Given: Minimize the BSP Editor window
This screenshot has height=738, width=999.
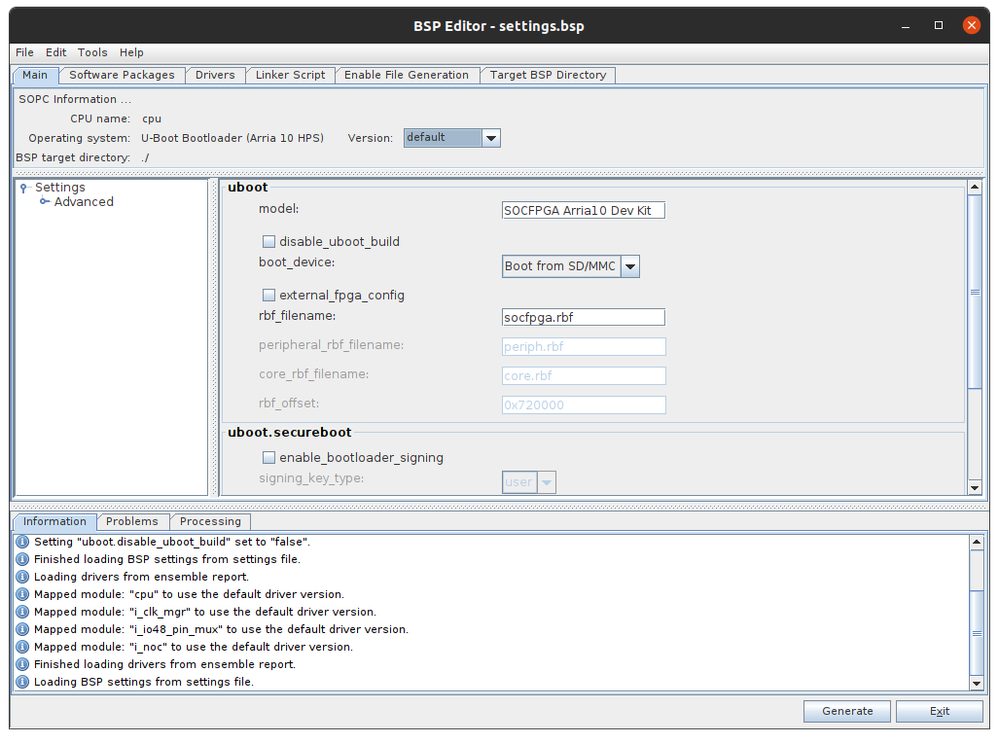Looking at the screenshot, I should 905,26.
